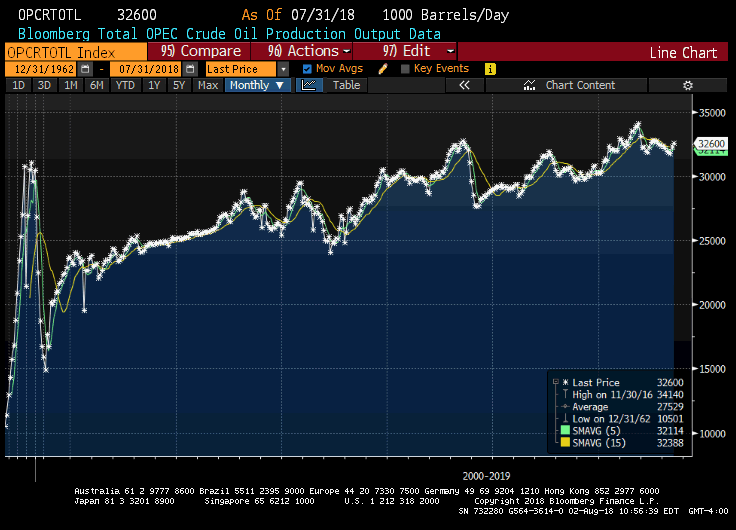
Task: Click the 12/31/1962 start date field
Action: [x=41, y=69]
